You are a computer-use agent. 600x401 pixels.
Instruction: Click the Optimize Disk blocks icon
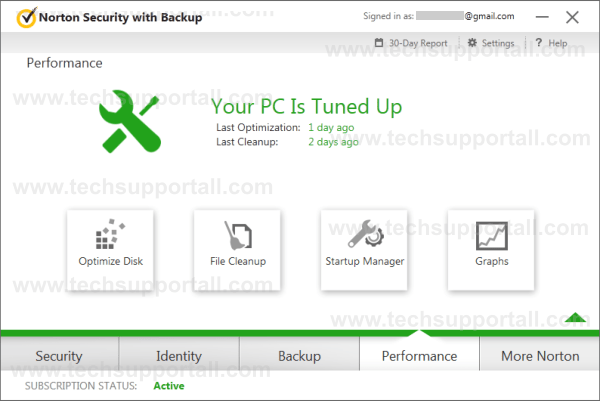(x=110, y=234)
